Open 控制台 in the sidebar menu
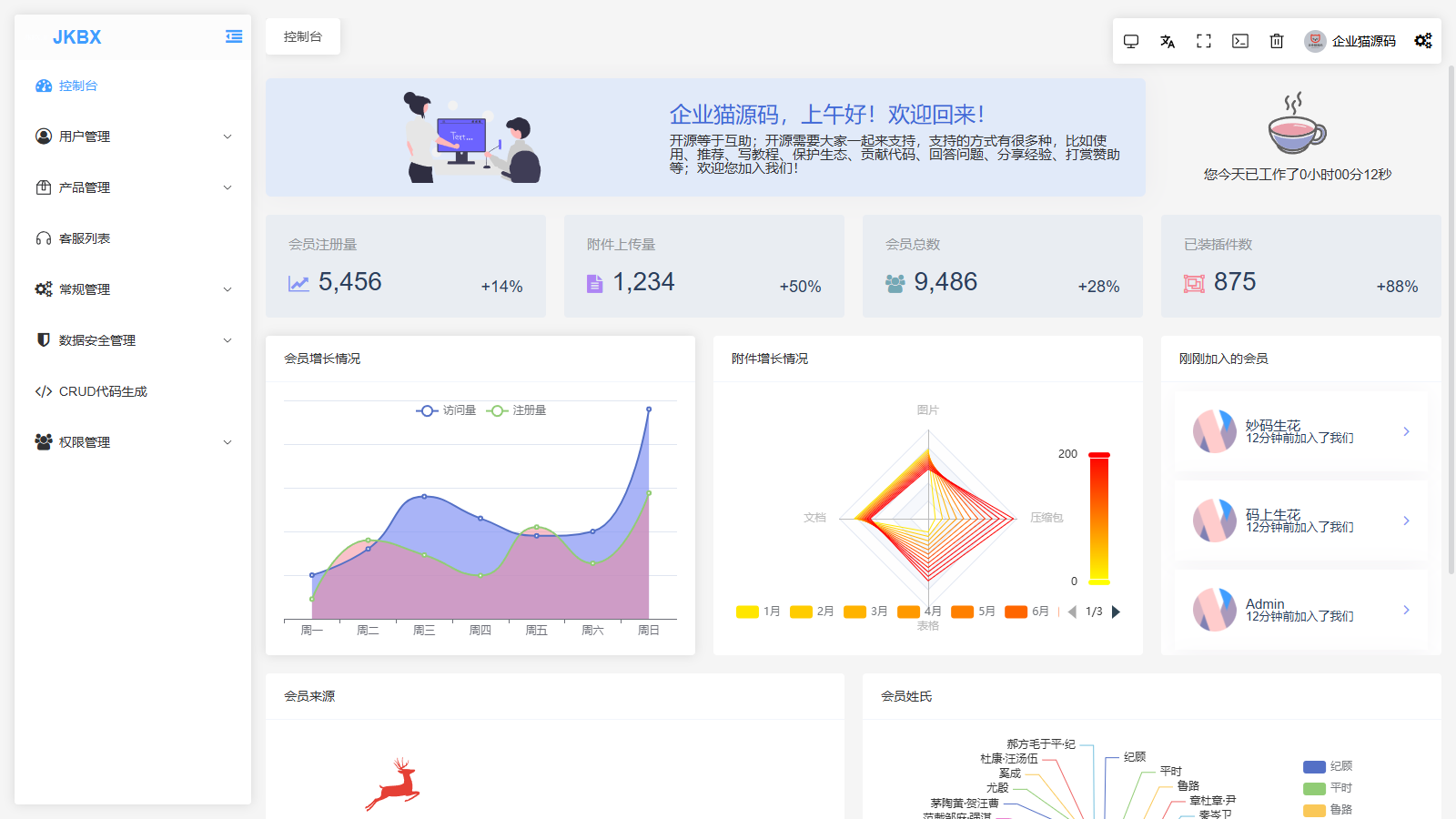 tap(133, 86)
